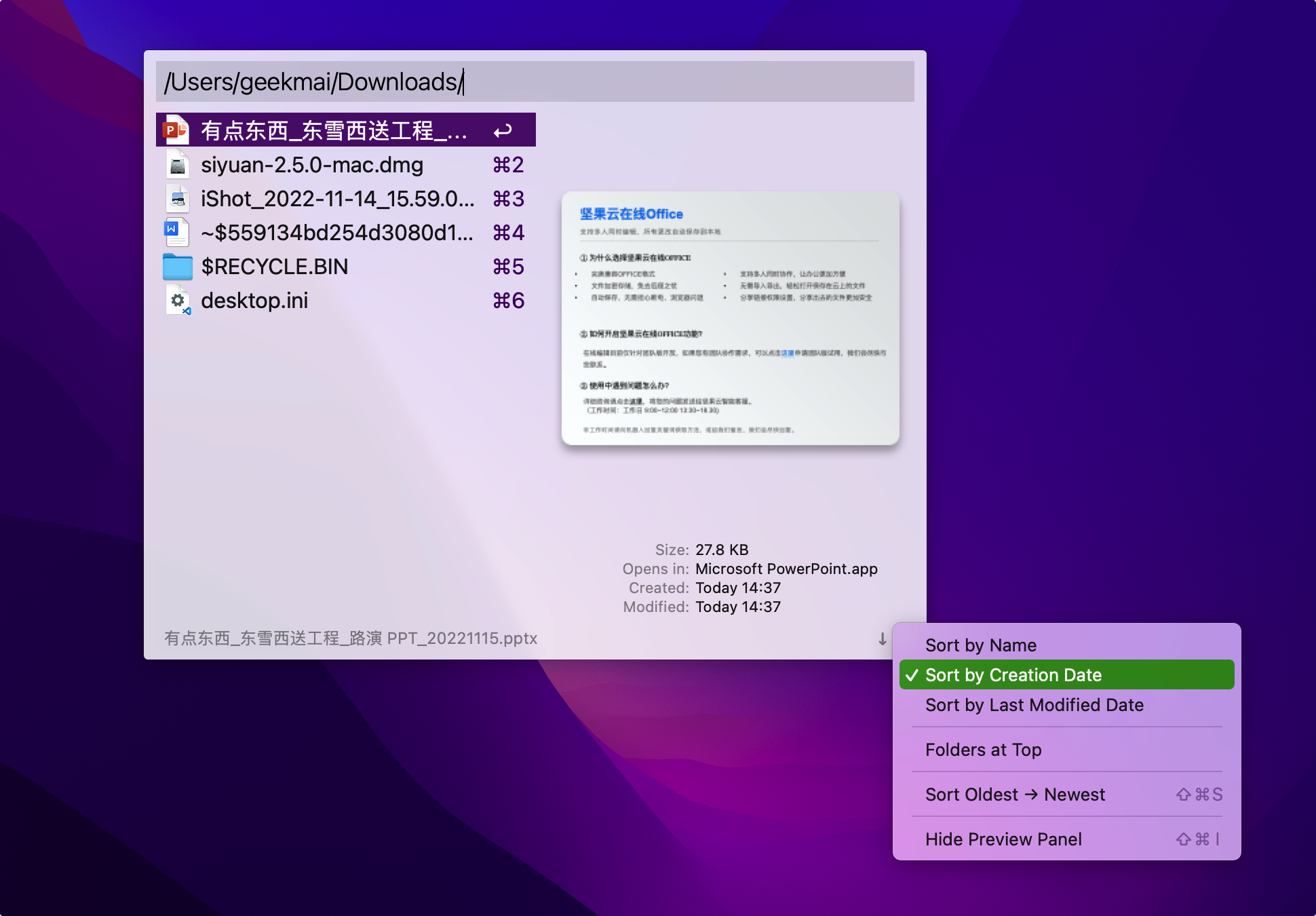Choose Sort by Name
Viewport: 1316px width, 916px height.
(1066, 645)
